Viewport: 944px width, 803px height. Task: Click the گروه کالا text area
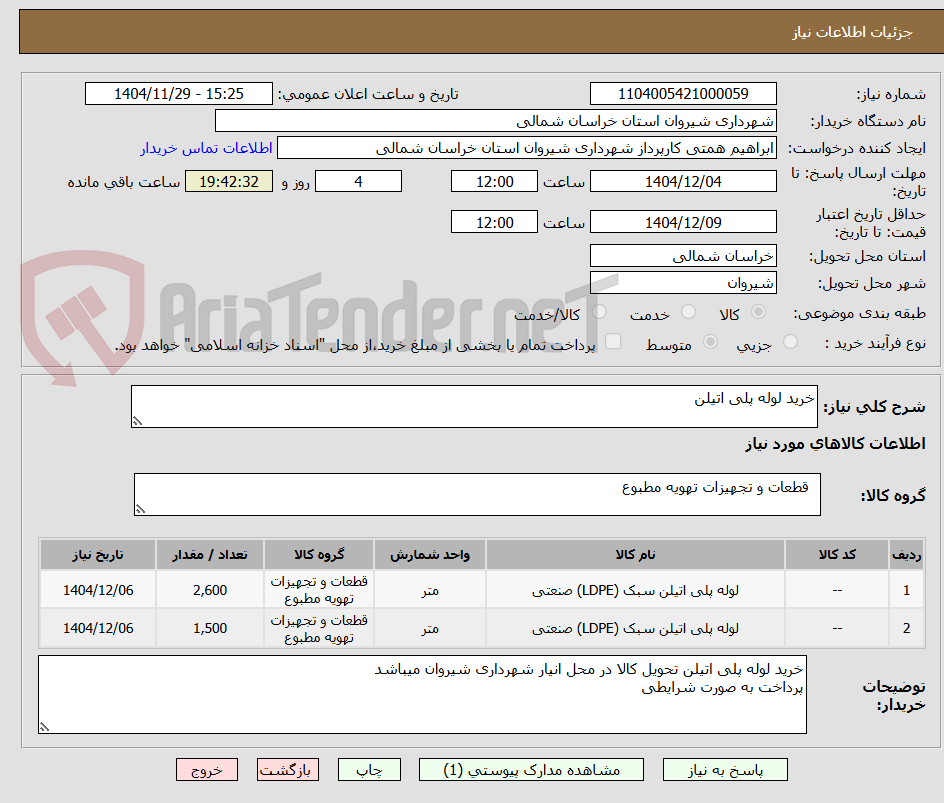[477, 494]
